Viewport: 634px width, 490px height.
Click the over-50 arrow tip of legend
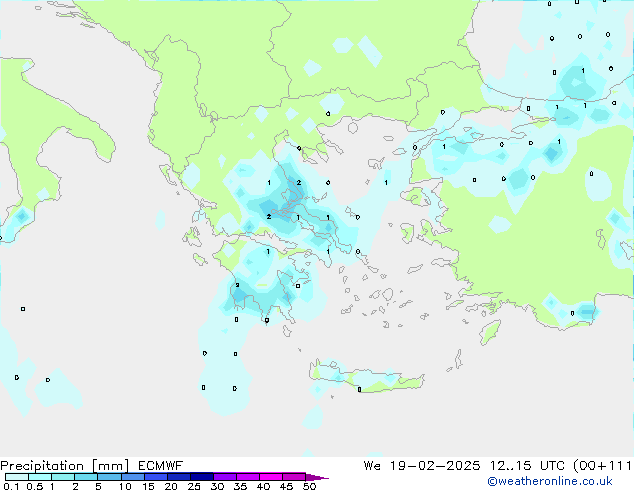(317, 477)
